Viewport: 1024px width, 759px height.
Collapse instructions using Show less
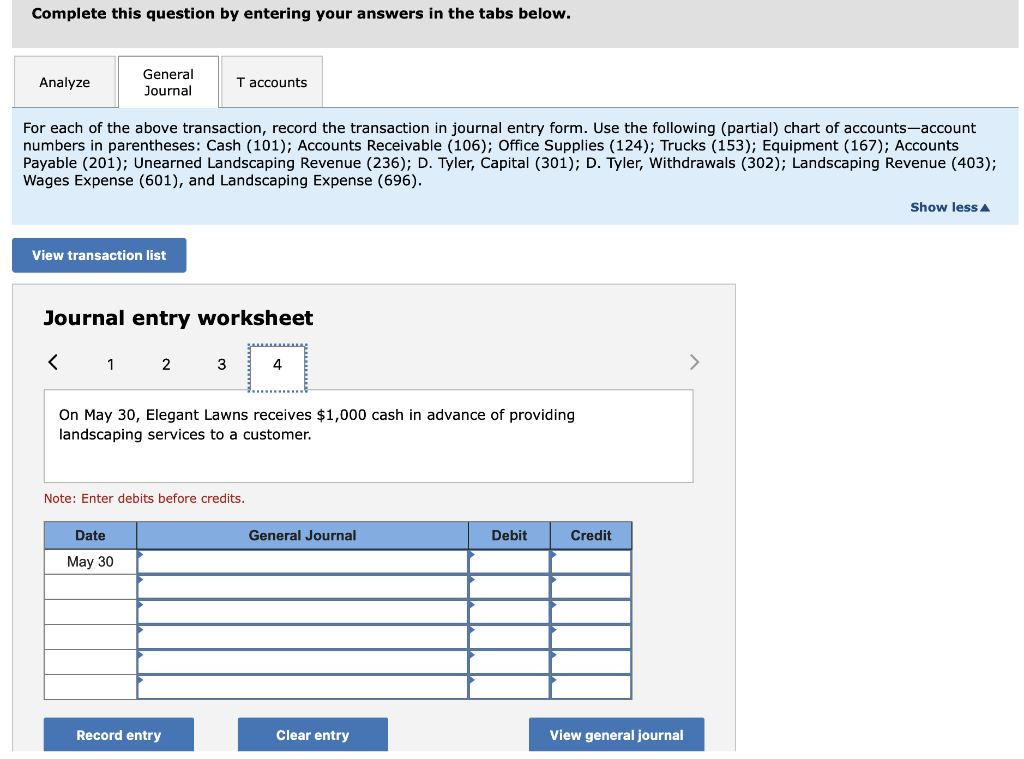(x=948, y=207)
